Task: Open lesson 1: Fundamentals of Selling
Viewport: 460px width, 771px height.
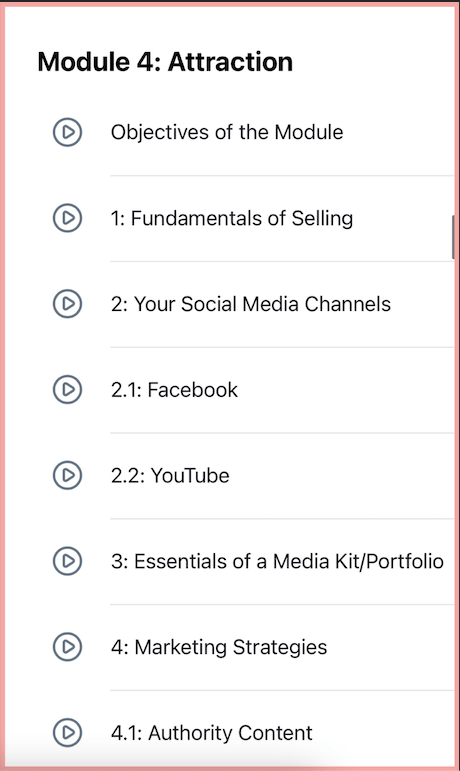Action: tap(231, 218)
